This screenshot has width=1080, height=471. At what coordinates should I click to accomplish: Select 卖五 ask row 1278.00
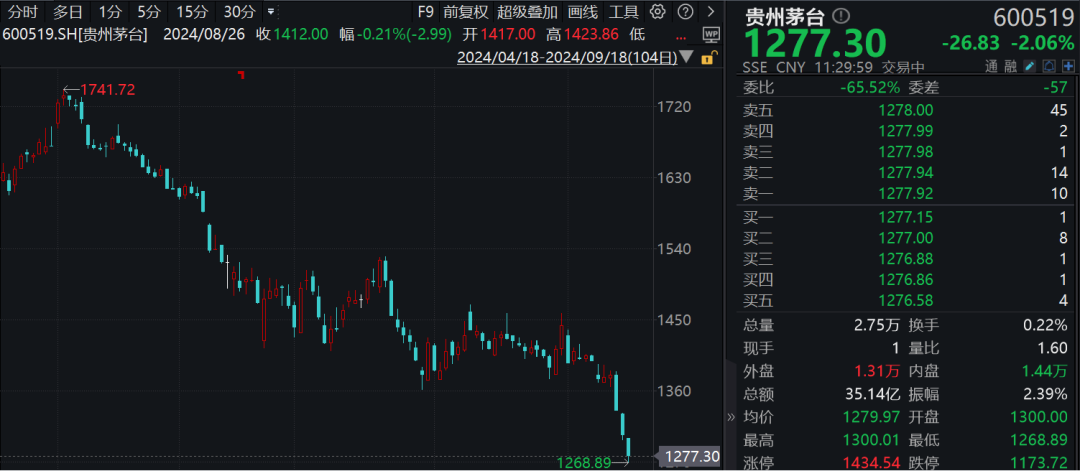(x=905, y=110)
